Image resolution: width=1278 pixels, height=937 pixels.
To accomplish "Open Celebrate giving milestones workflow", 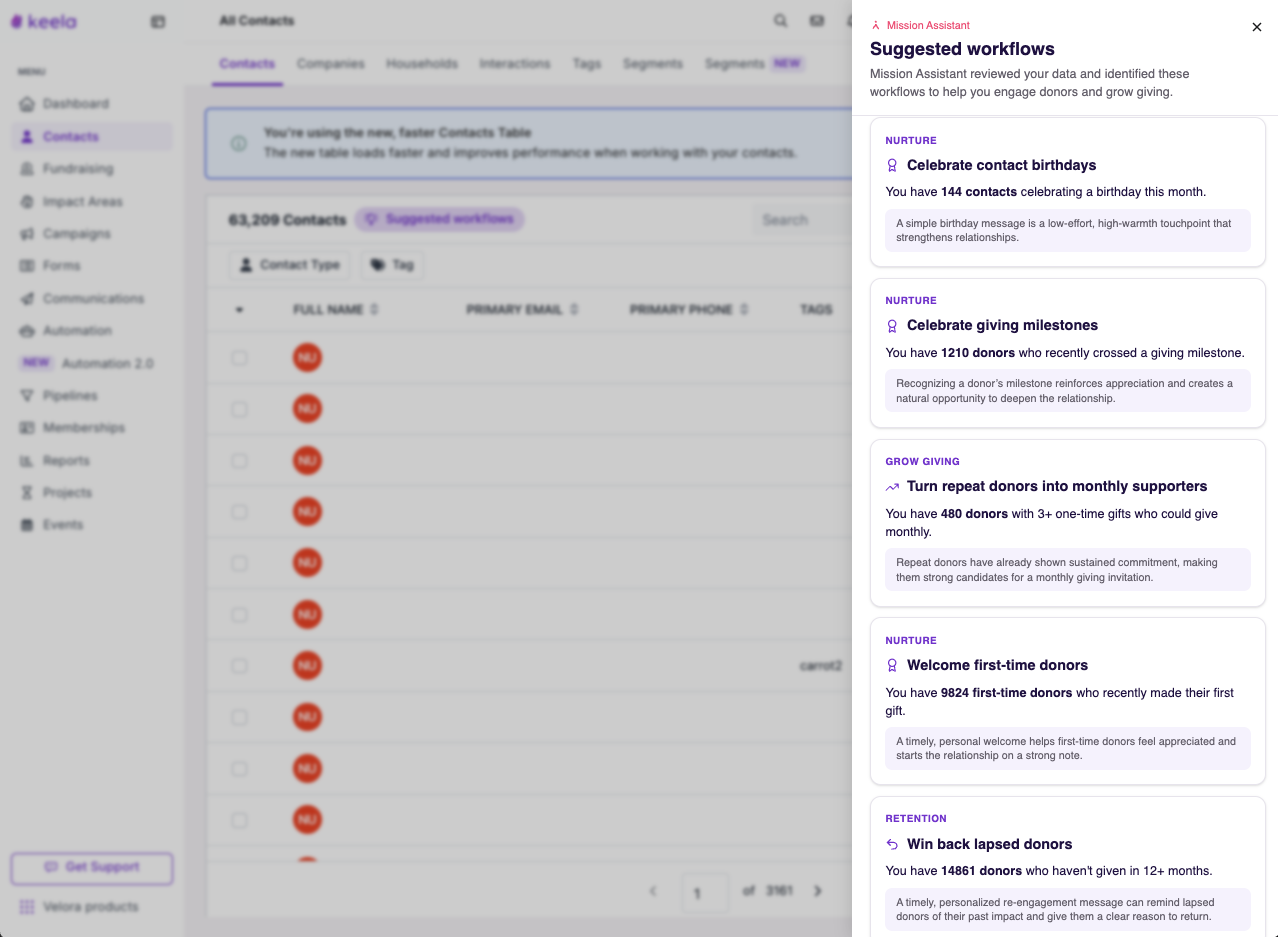I will tap(1068, 353).
